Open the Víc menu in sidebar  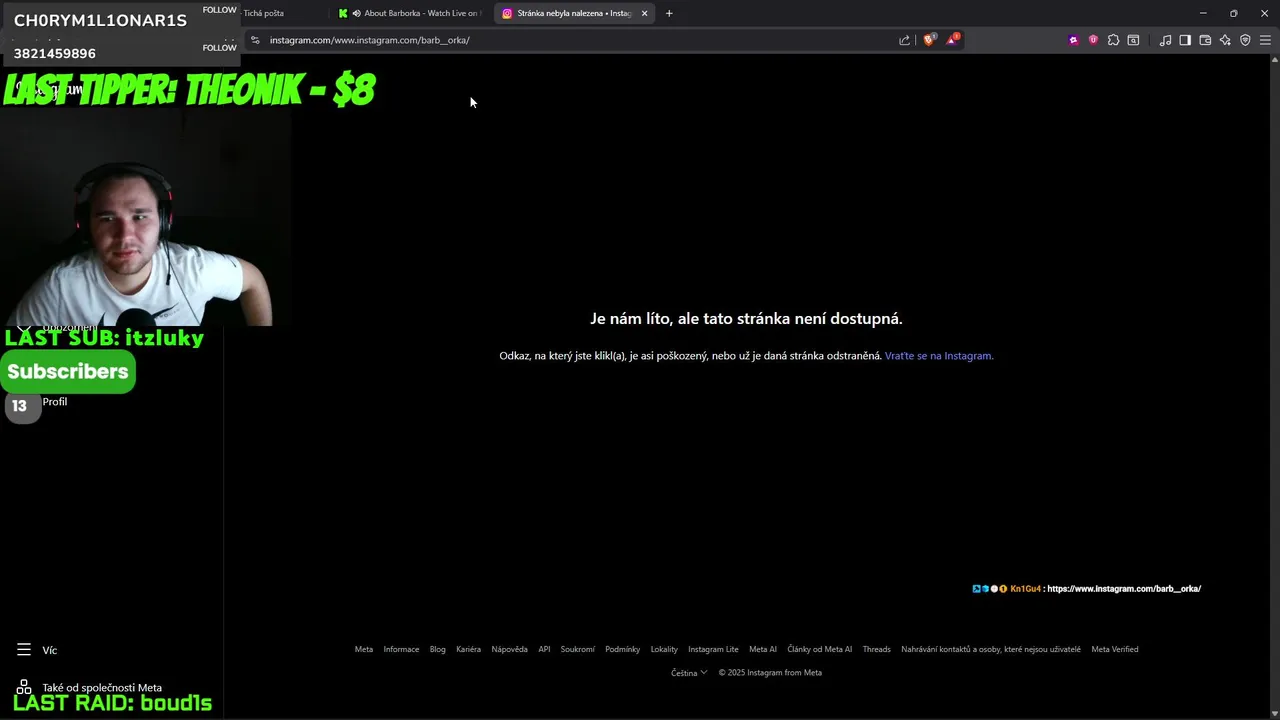click(50, 650)
